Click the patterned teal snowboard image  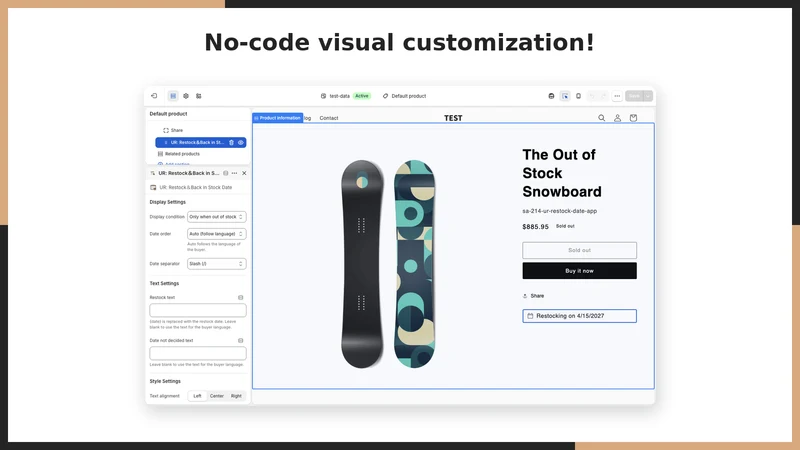(414, 264)
